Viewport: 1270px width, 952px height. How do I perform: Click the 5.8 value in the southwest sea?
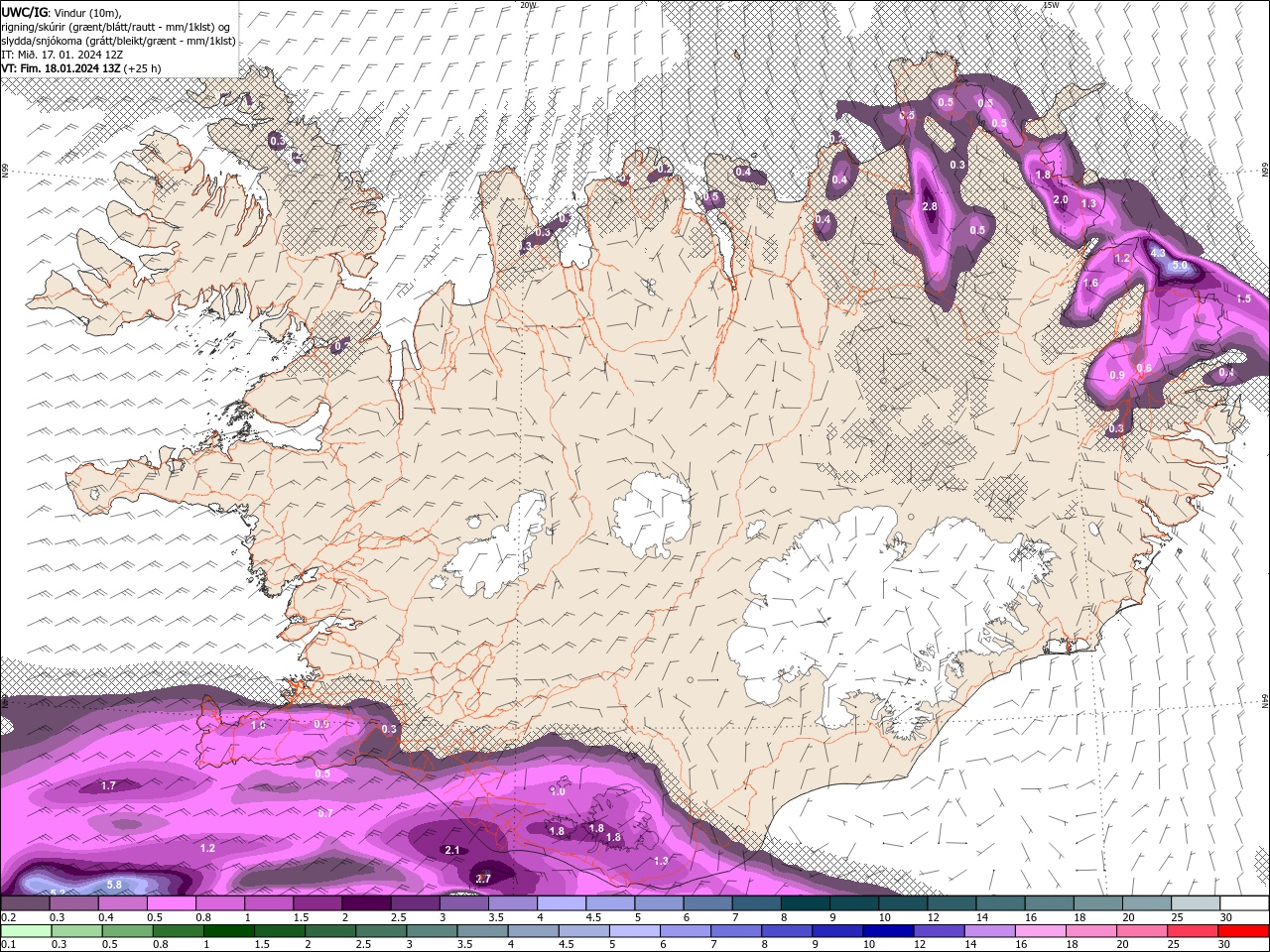coord(114,885)
